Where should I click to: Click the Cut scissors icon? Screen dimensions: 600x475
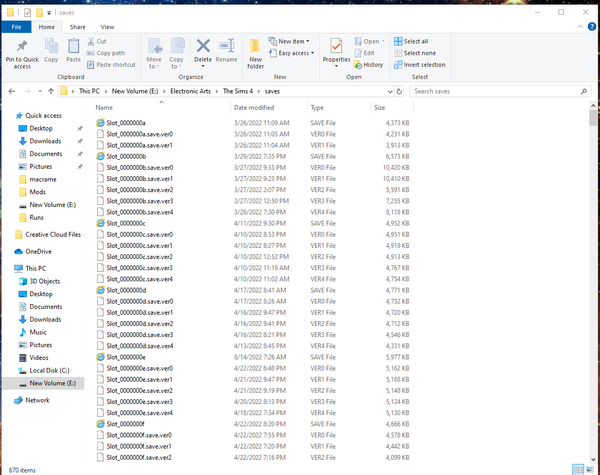pyautogui.click(x=91, y=41)
